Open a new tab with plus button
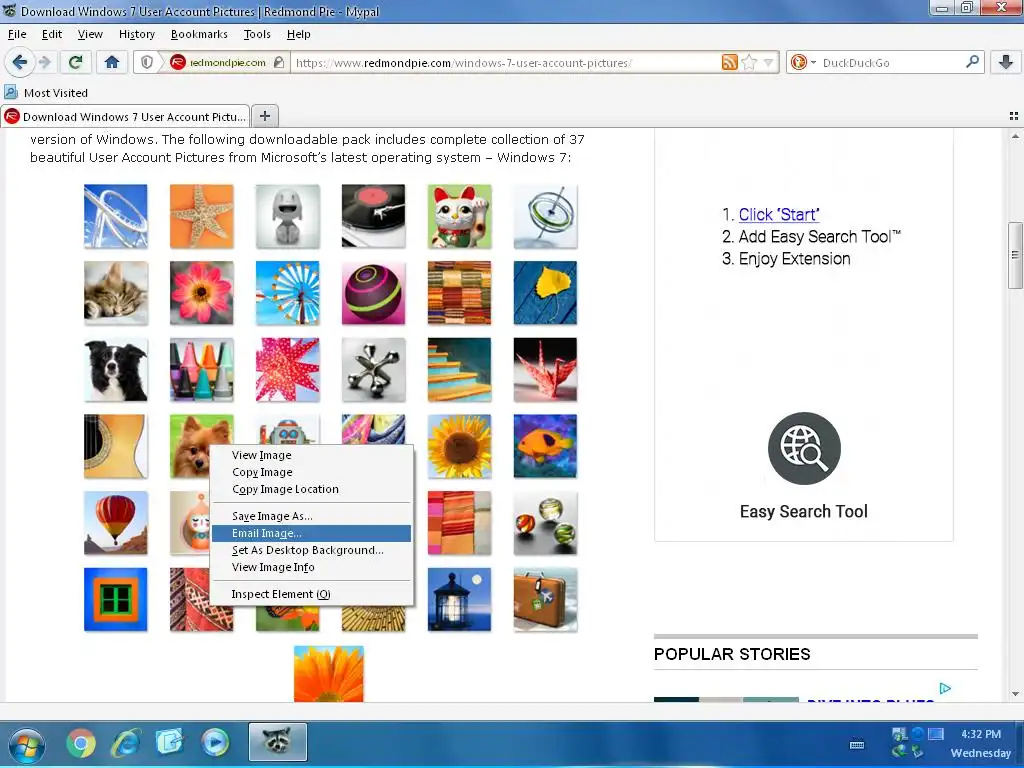The width and height of the screenshot is (1024, 768). (x=264, y=116)
